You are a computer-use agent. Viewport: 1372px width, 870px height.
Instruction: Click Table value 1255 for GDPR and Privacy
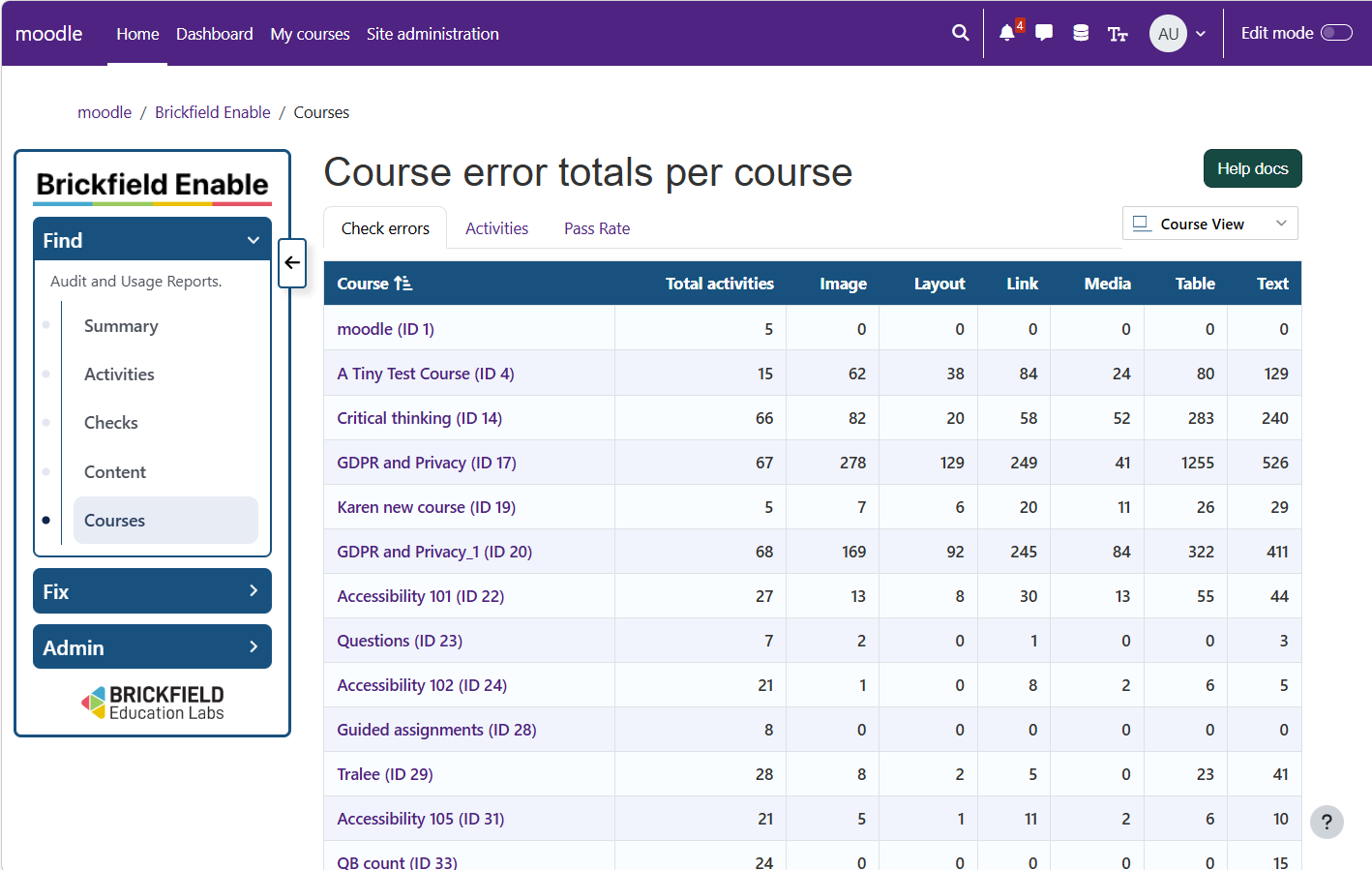coord(1198,463)
